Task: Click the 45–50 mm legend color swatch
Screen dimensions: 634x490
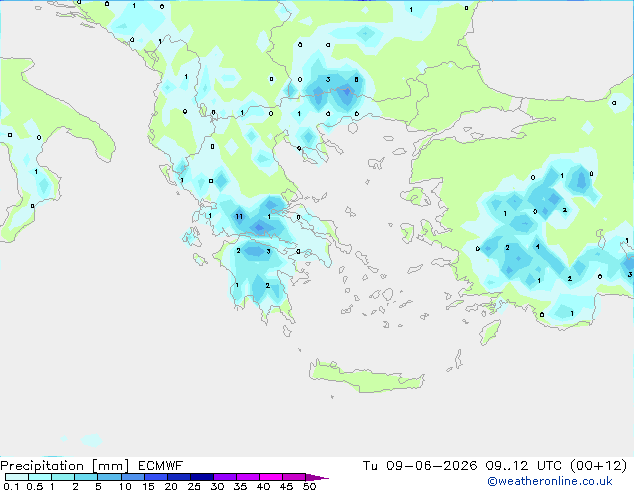Action: [294, 477]
